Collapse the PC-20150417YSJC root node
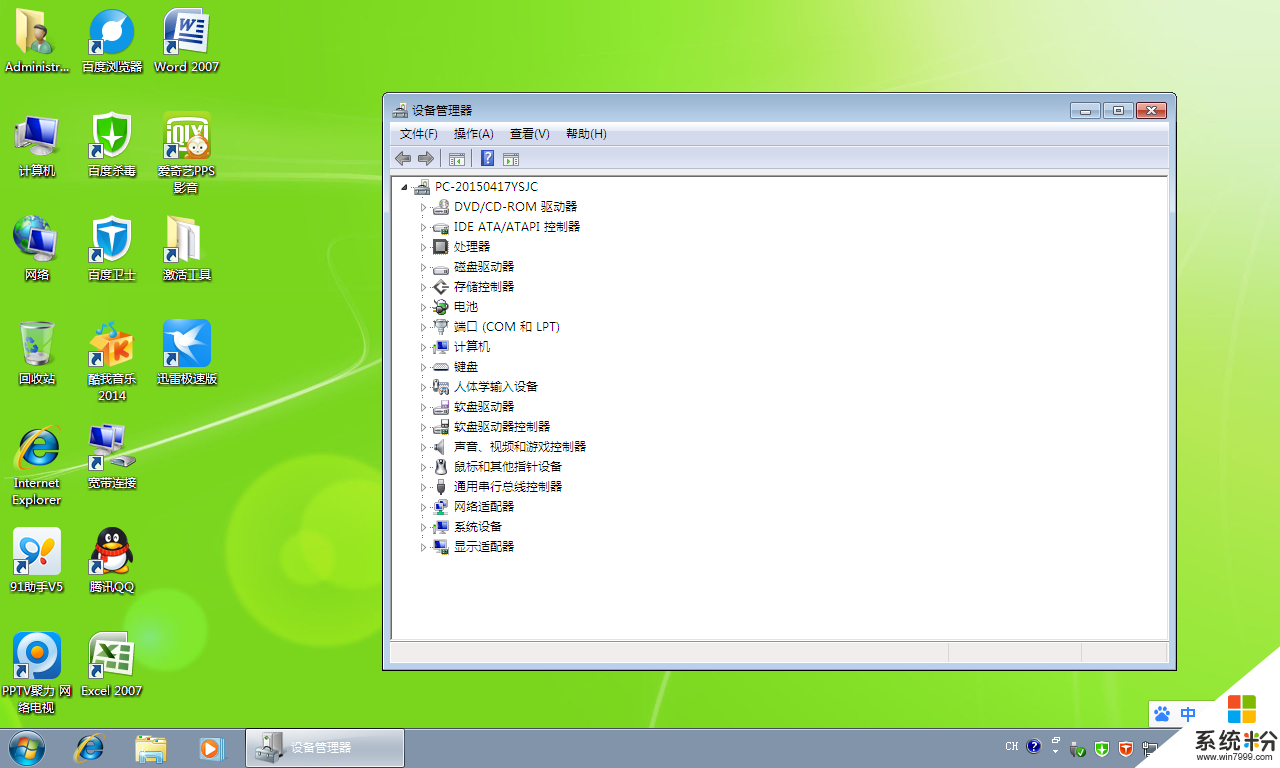 (x=404, y=187)
